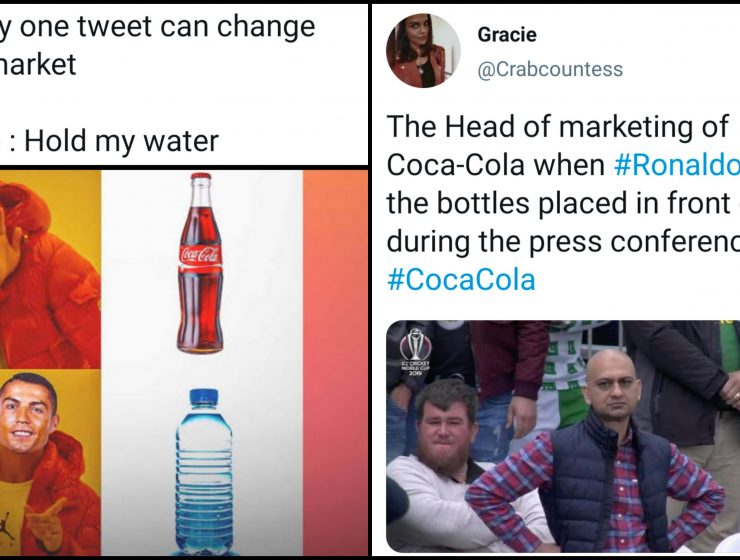Viewport: 740px width, 560px height.
Task: Click the Gracie display name
Action: tap(507, 34)
